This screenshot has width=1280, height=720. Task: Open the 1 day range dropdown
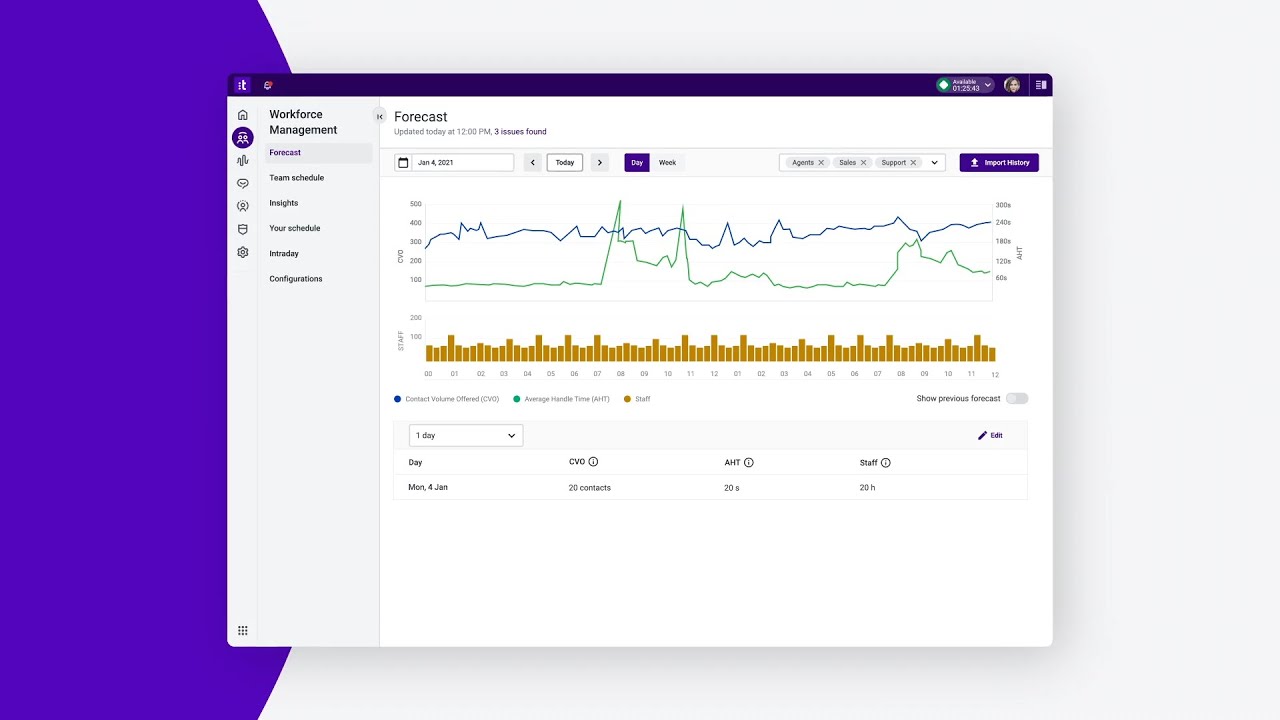[x=466, y=435]
